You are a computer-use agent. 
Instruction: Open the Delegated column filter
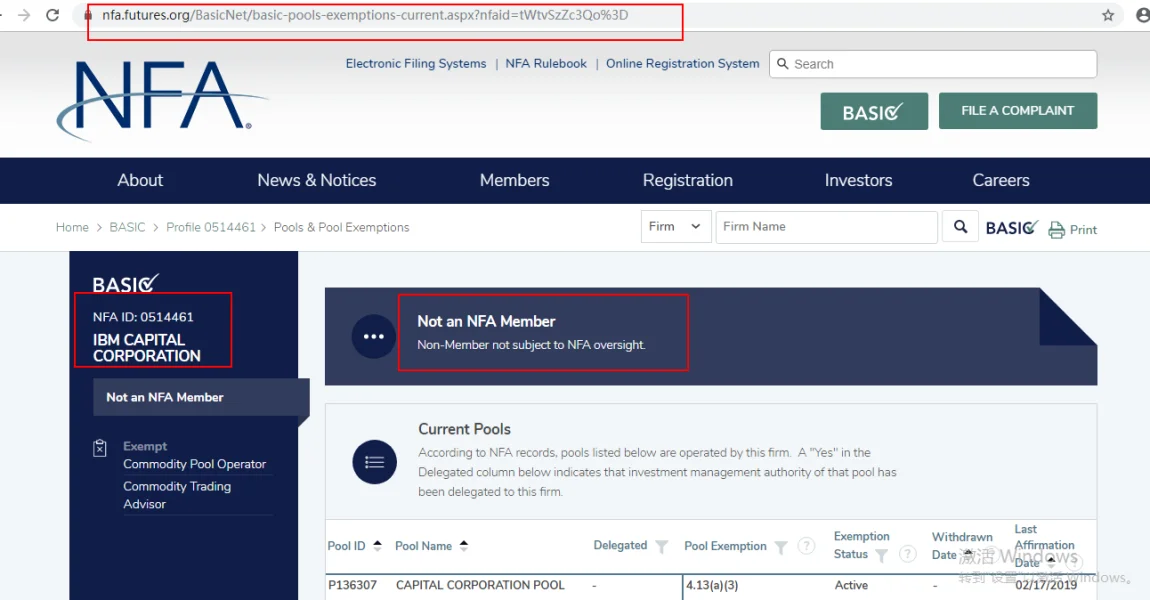point(661,546)
